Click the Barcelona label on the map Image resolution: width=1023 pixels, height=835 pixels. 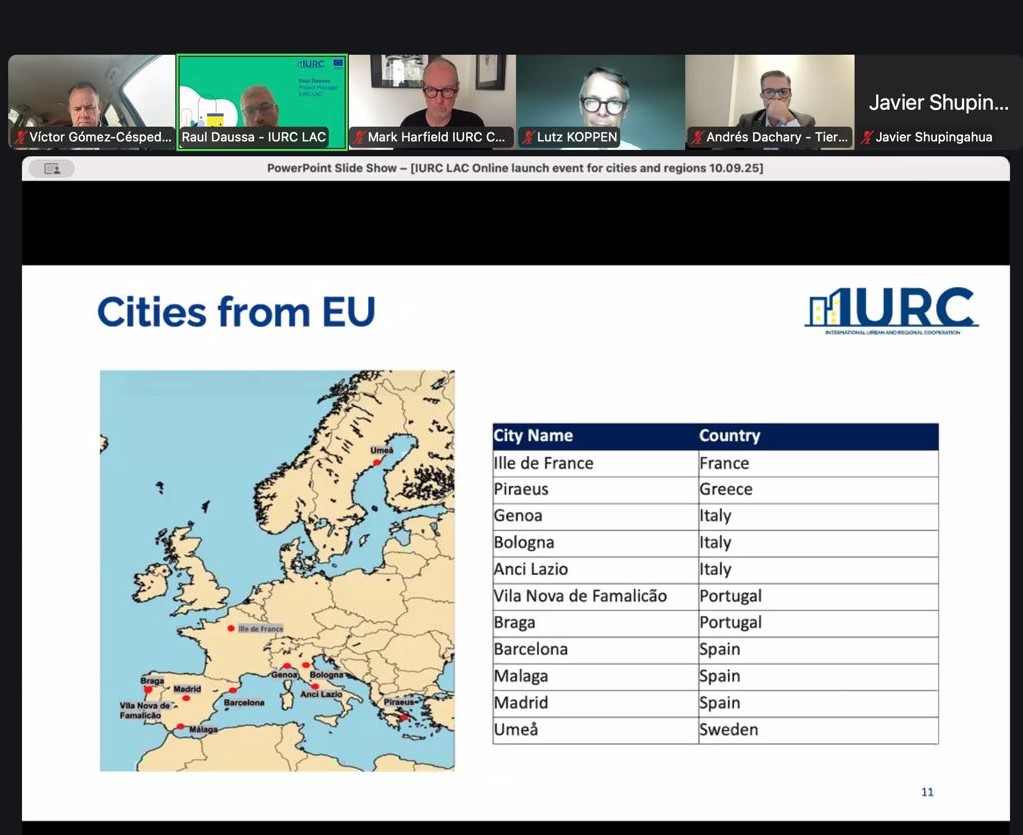(244, 703)
